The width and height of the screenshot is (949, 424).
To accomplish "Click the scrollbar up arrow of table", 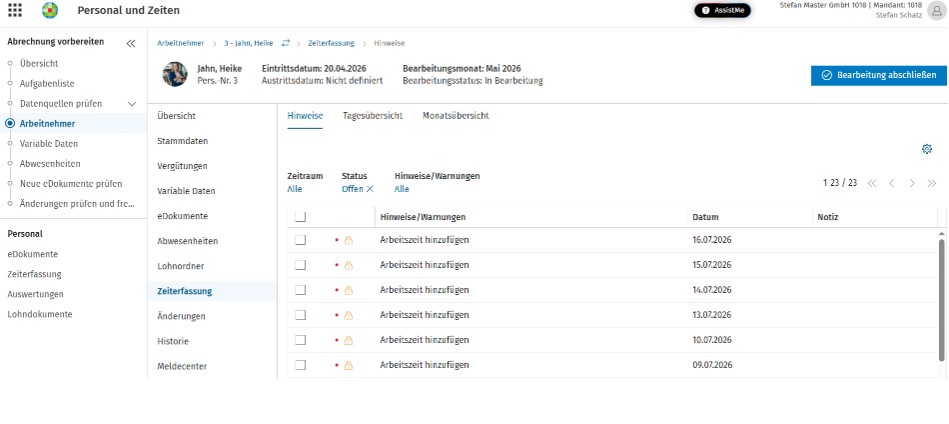I will pos(941,233).
